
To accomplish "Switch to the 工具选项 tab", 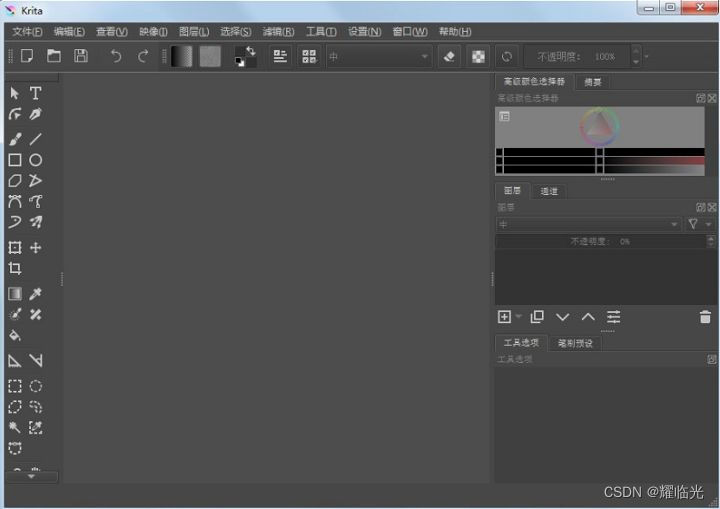I will pos(521,343).
